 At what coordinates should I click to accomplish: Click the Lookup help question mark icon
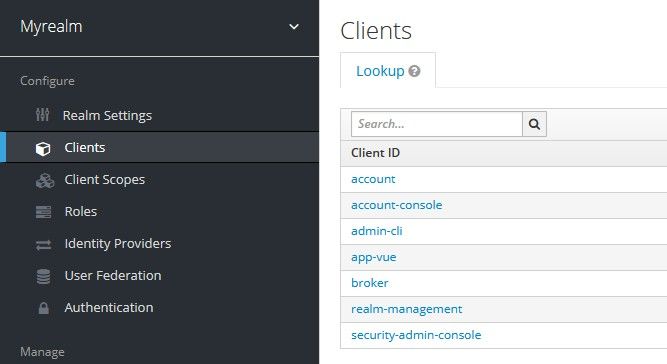(414, 71)
